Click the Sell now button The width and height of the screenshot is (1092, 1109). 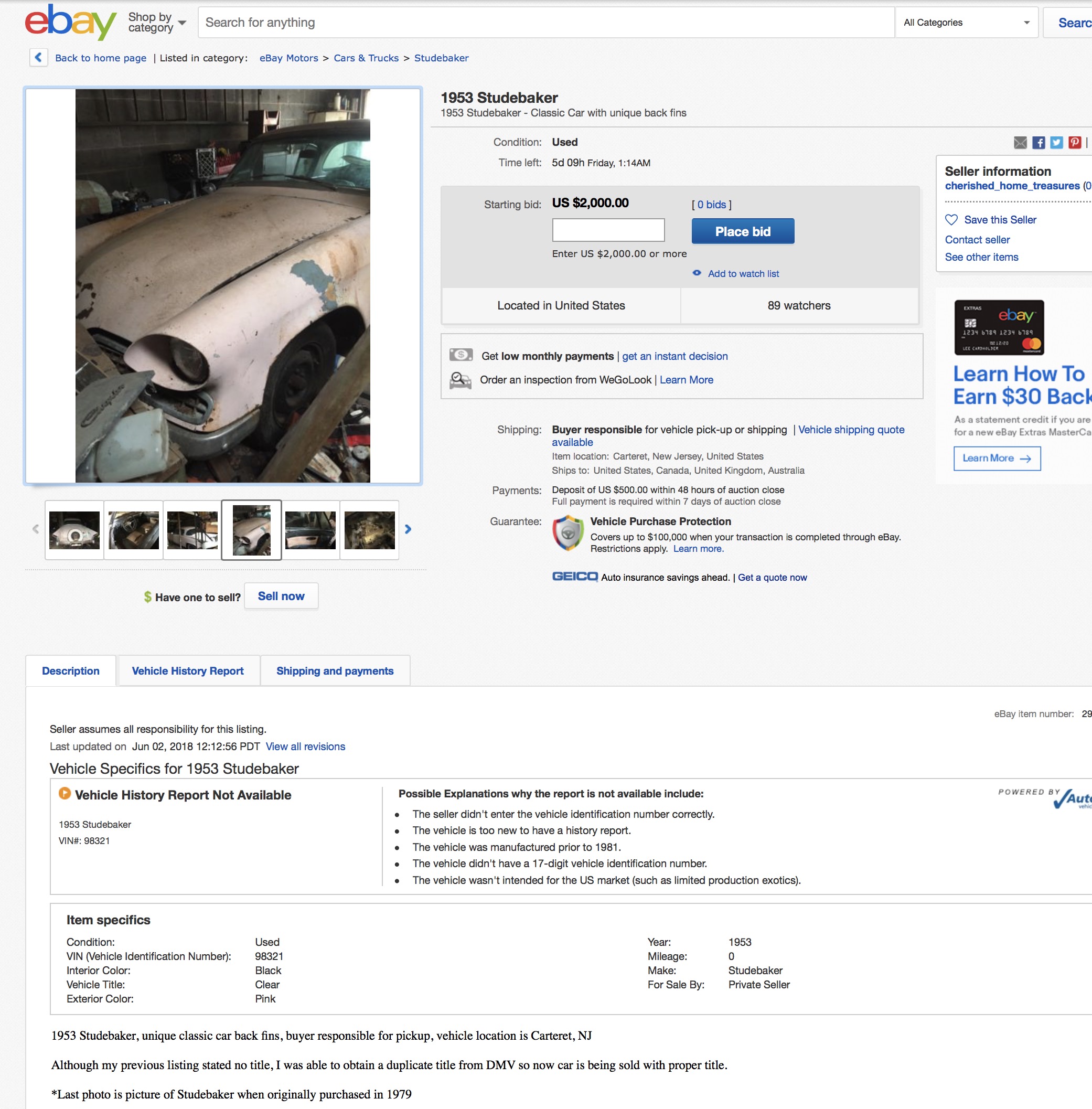281,596
